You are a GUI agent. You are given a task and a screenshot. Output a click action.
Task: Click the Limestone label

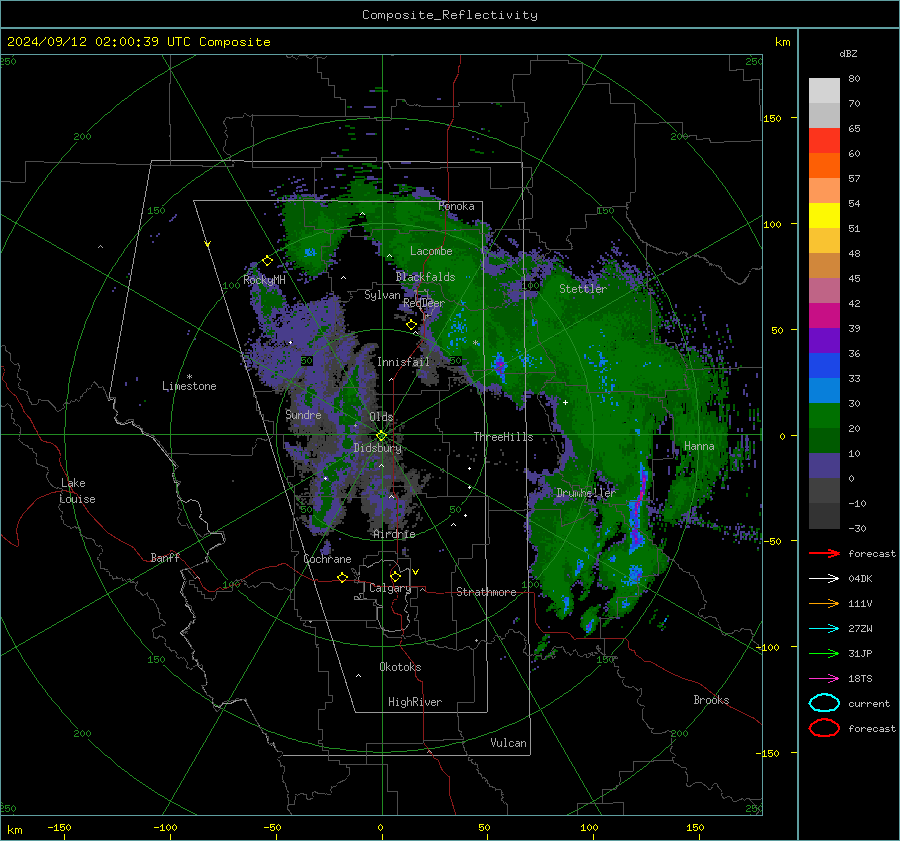(x=189, y=386)
